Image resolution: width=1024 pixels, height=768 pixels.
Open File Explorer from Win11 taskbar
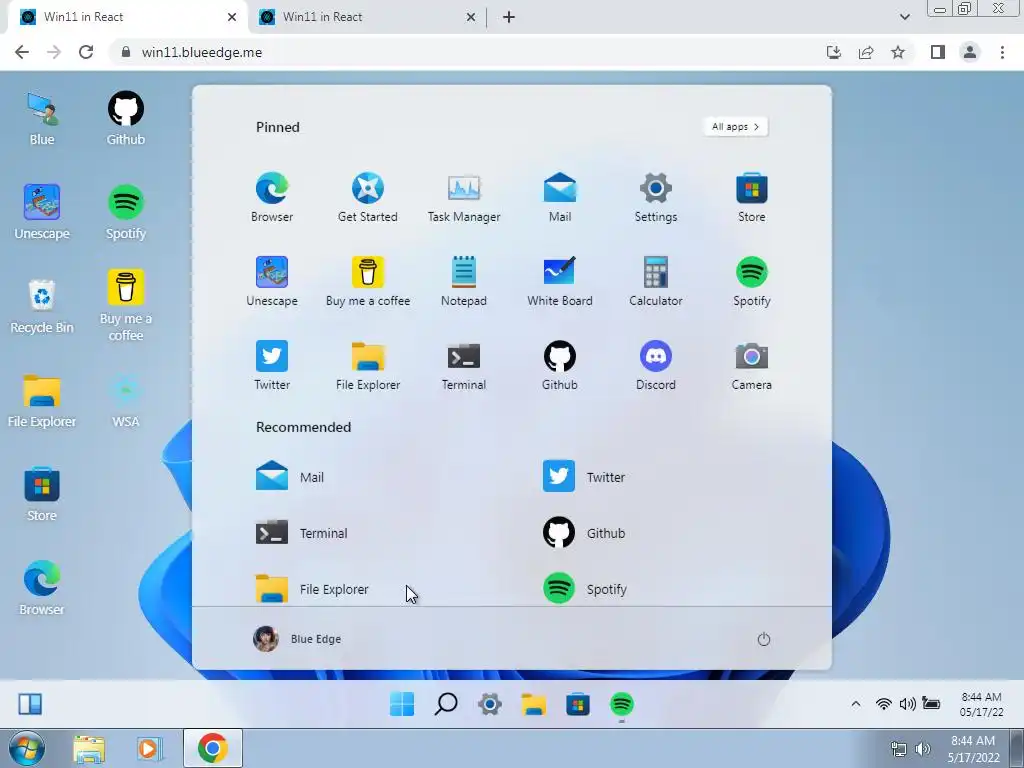pos(534,704)
